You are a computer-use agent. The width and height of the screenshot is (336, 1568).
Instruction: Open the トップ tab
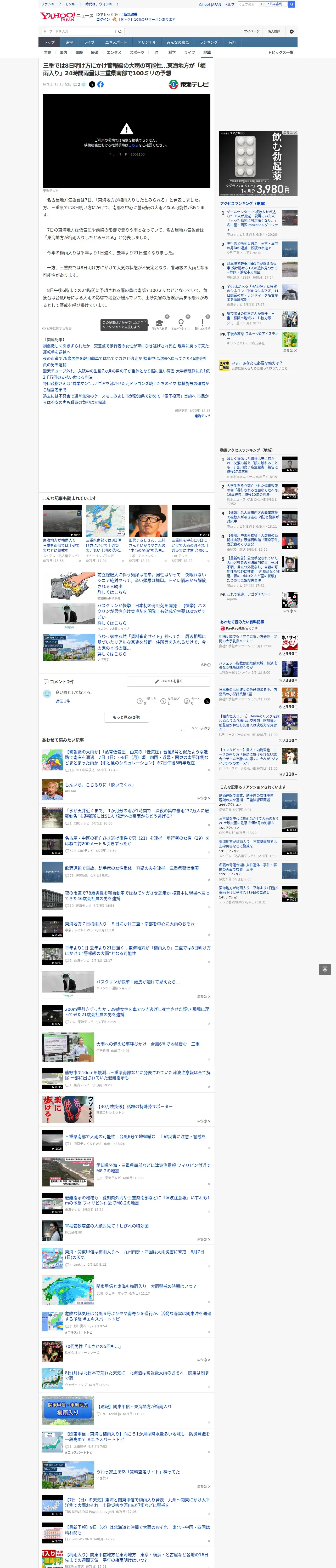[x=49, y=43]
